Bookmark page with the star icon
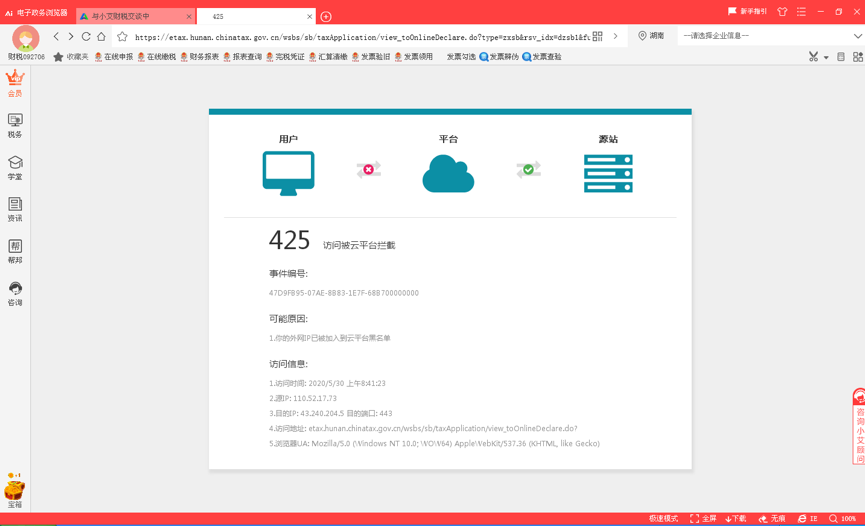The image size is (865, 526). tap(122, 37)
